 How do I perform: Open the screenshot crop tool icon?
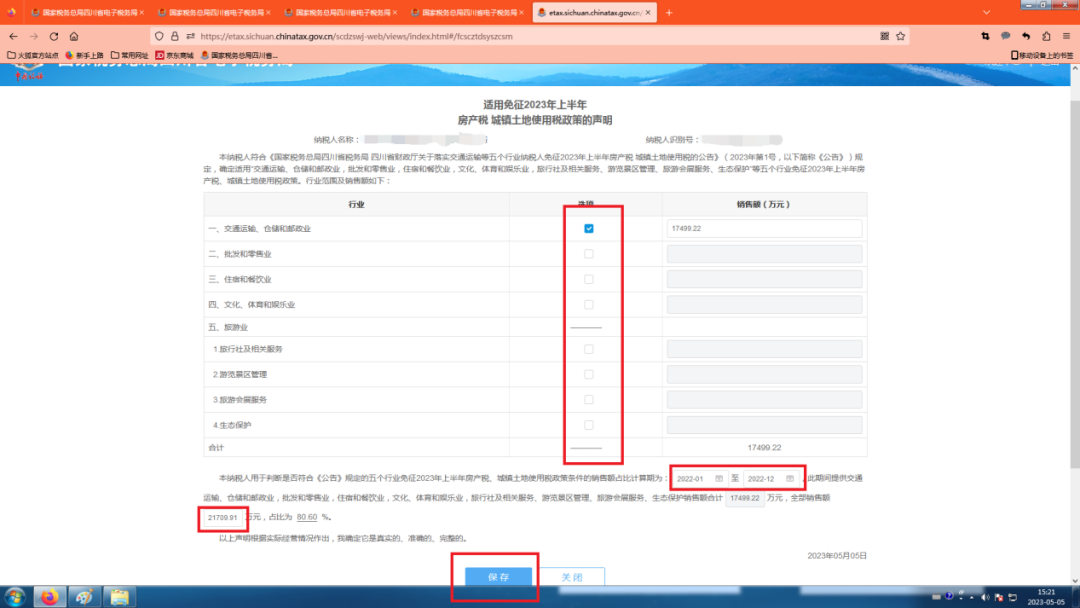[985, 36]
